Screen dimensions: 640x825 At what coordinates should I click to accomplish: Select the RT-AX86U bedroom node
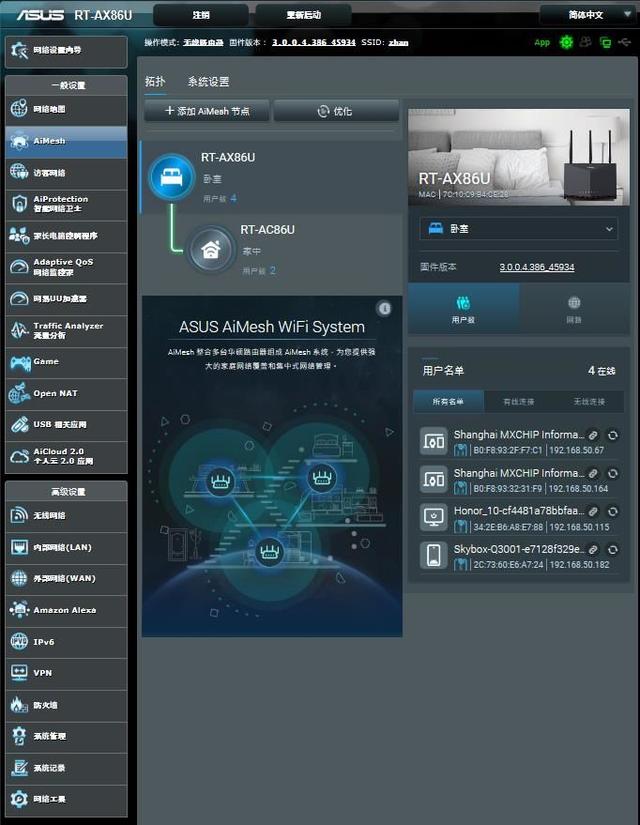coord(272,177)
